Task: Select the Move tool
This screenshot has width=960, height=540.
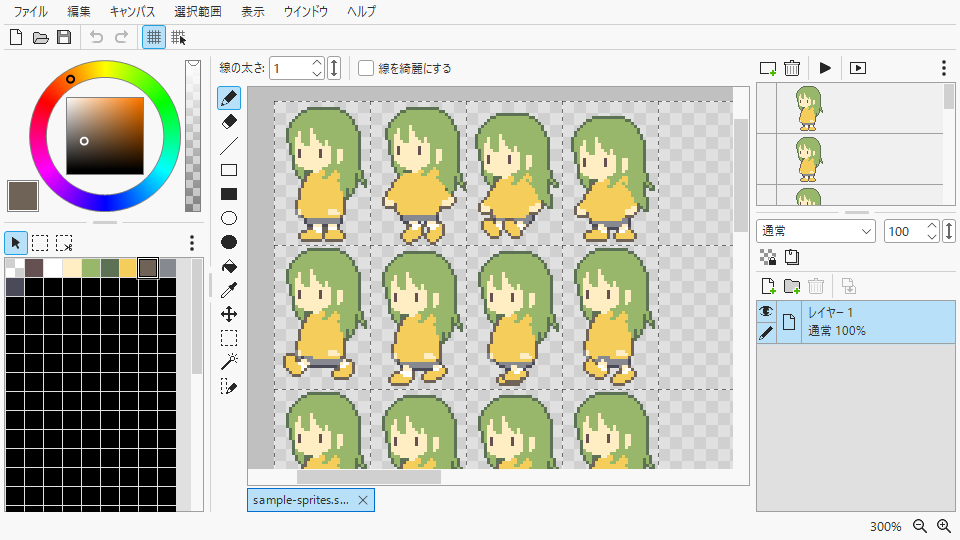Action: click(x=229, y=314)
